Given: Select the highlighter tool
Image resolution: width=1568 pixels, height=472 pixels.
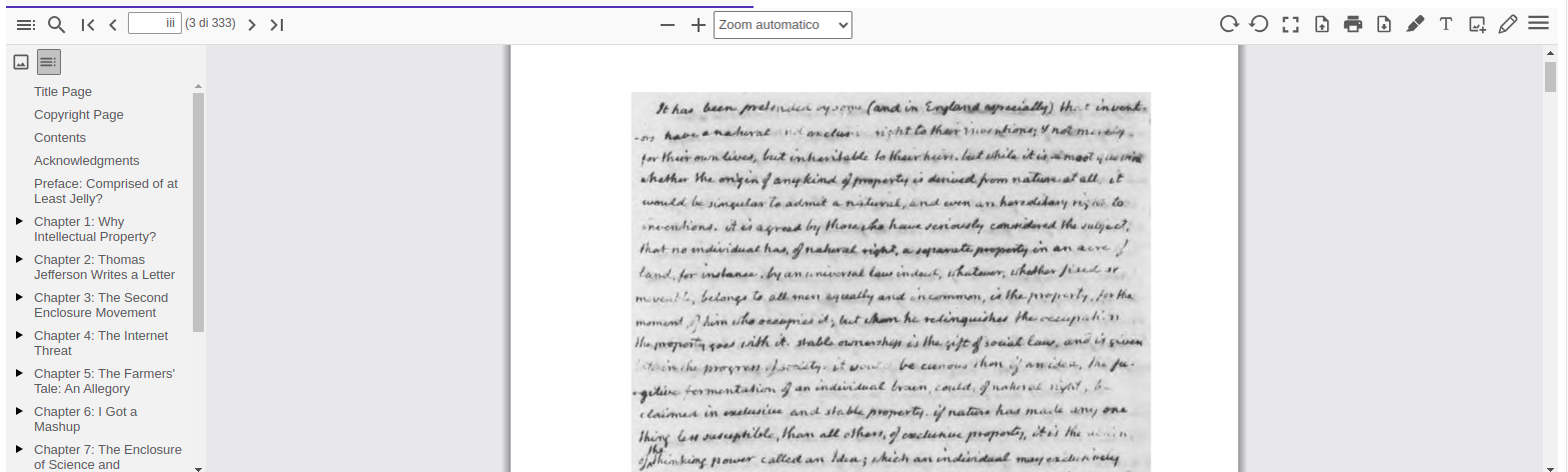Looking at the screenshot, I should point(1415,25).
